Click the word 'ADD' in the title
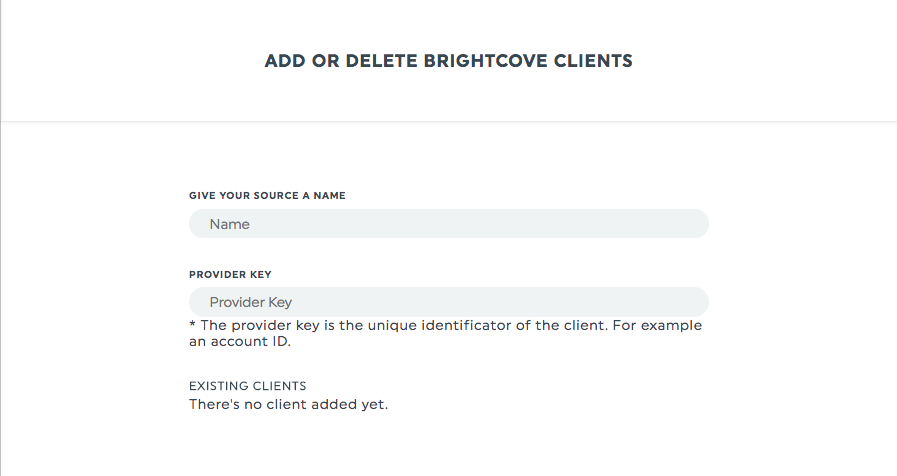 [x=285, y=61]
